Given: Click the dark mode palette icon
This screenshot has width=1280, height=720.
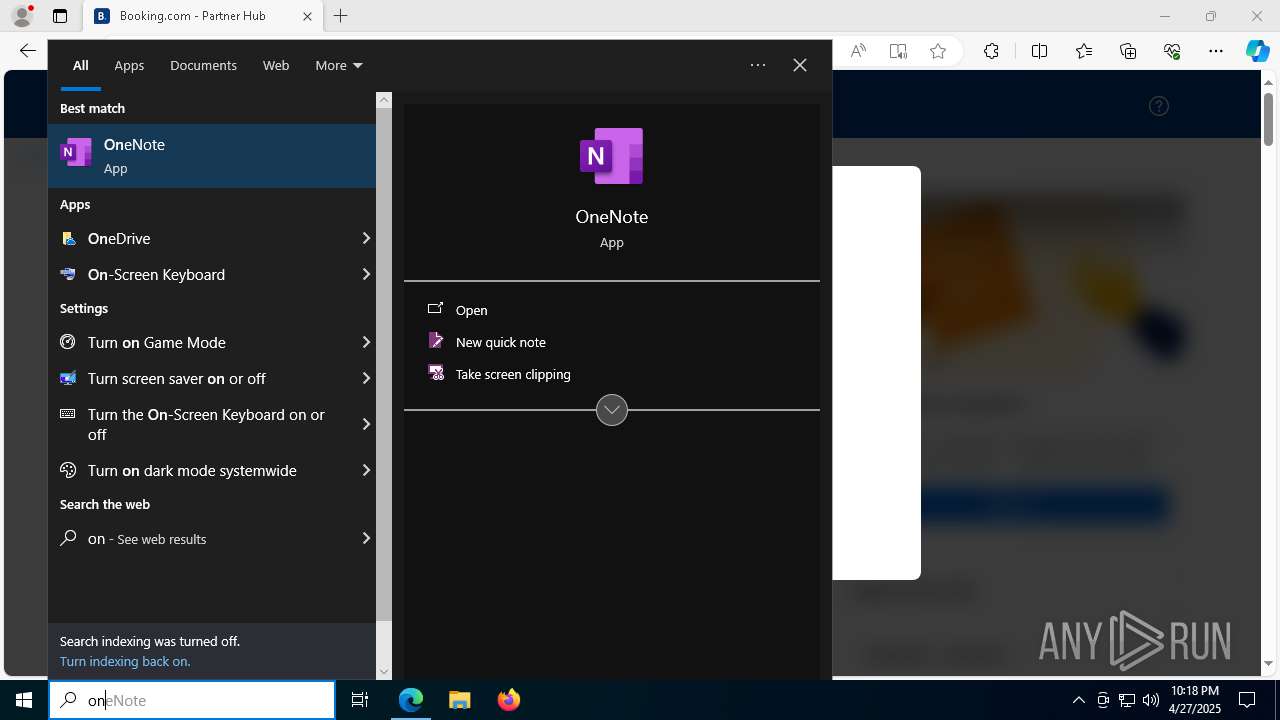Looking at the screenshot, I should point(68,470).
